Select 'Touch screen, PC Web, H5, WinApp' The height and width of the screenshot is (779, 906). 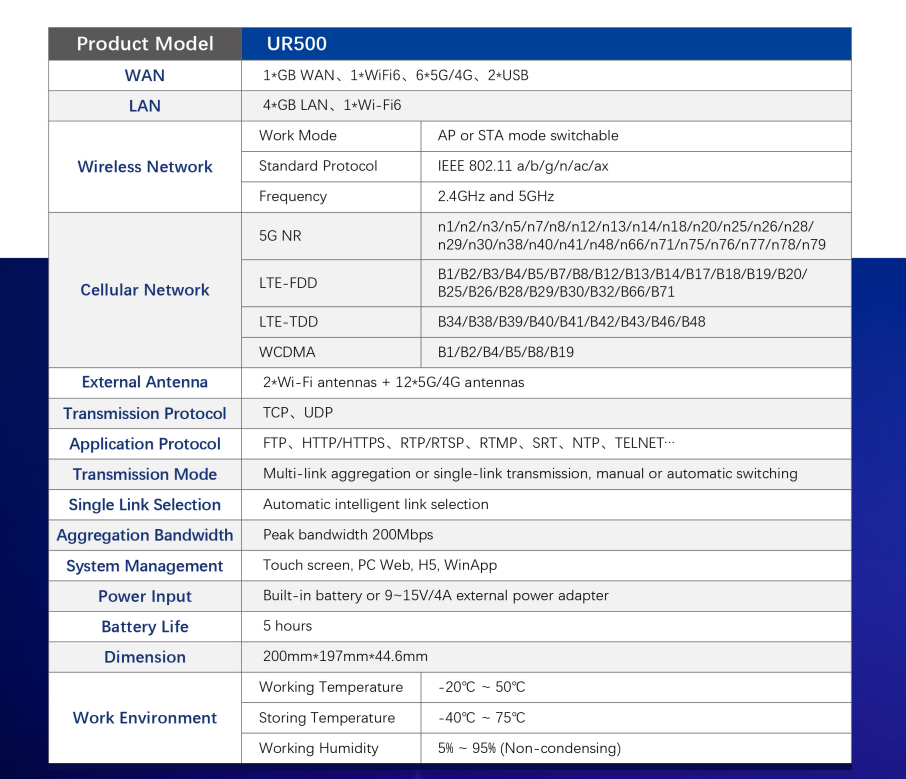pyautogui.click(x=380, y=566)
